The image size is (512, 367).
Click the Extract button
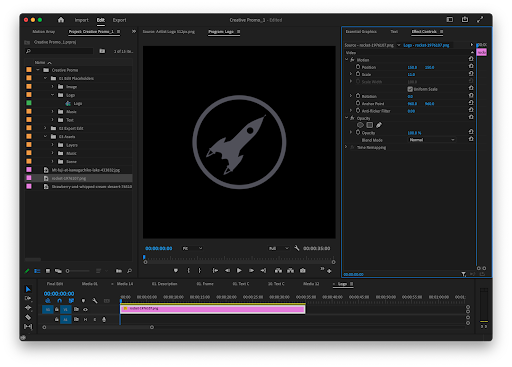(x=291, y=271)
